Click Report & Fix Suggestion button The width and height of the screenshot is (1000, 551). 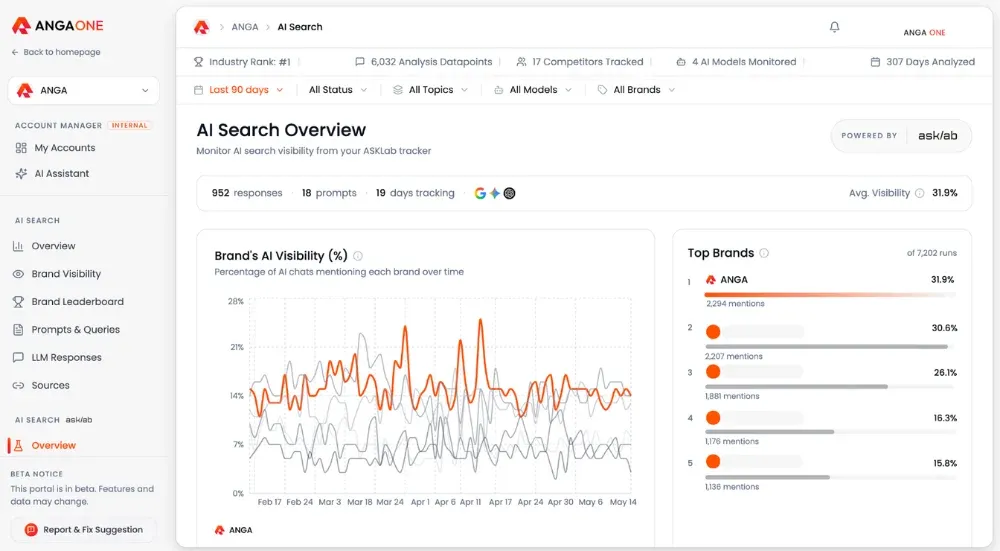[84, 530]
